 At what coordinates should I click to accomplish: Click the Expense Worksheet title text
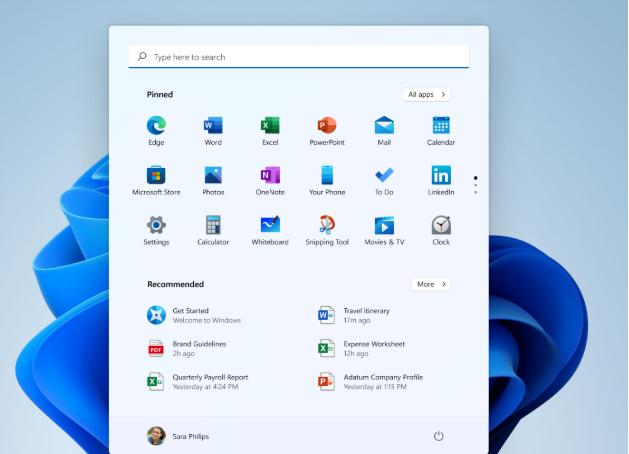pyautogui.click(x=374, y=344)
